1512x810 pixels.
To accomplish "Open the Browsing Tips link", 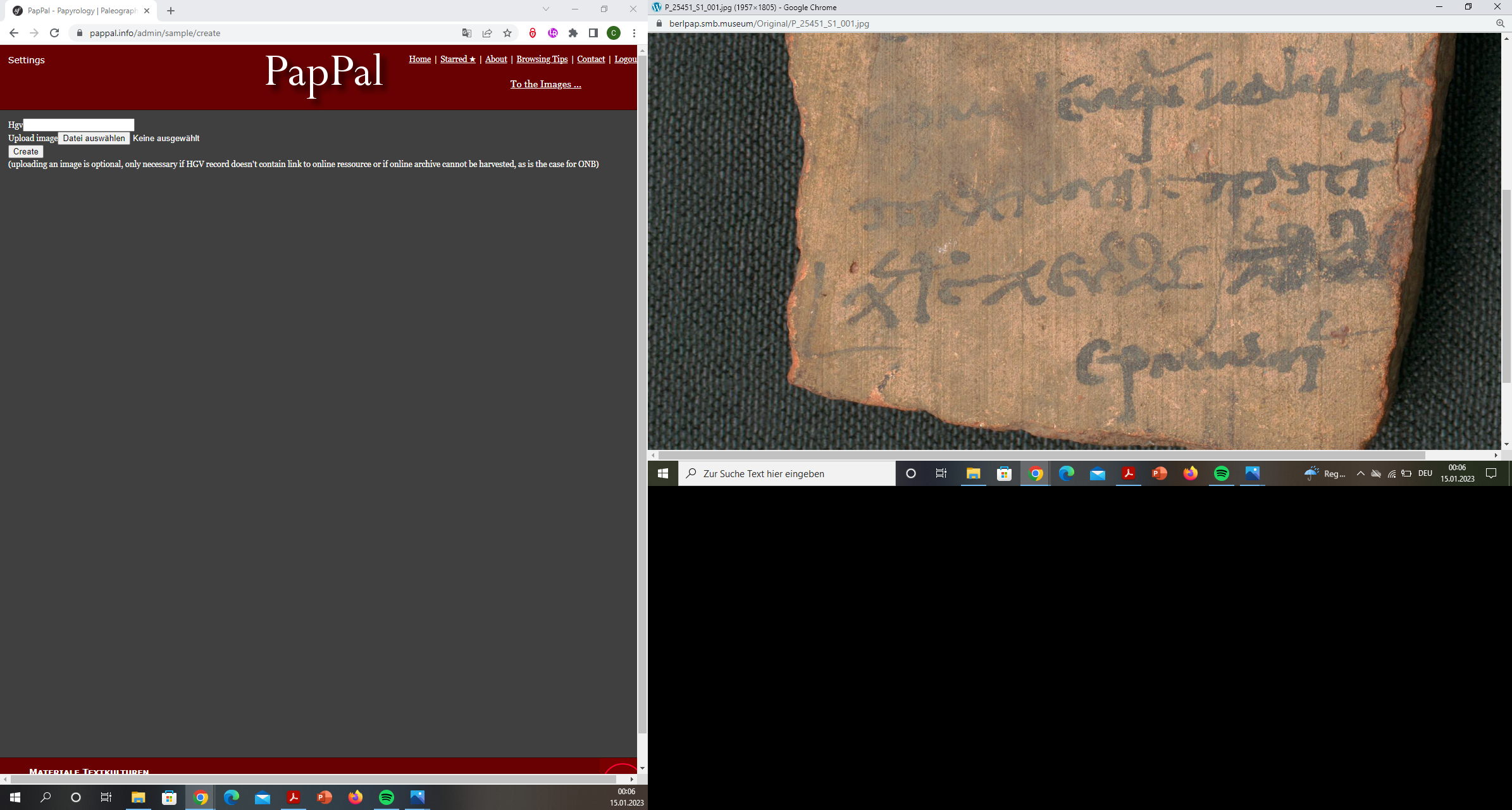I will pyautogui.click(x=542, y=59).
